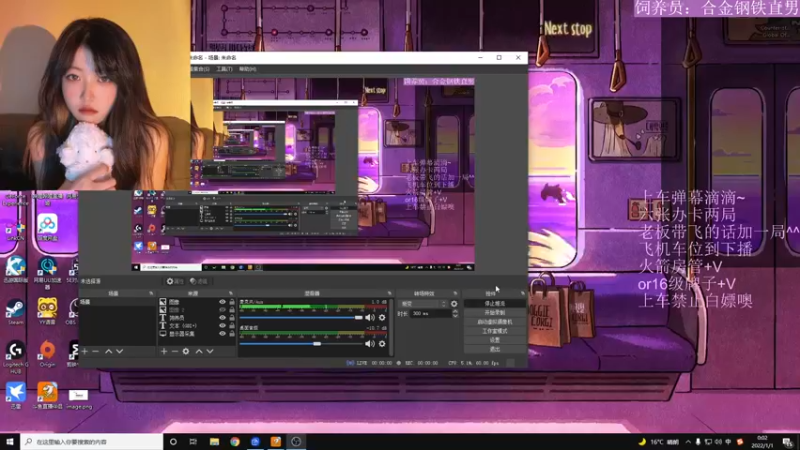
Task: Open source properties gear in sources toolbar
Action: point(186,351)
